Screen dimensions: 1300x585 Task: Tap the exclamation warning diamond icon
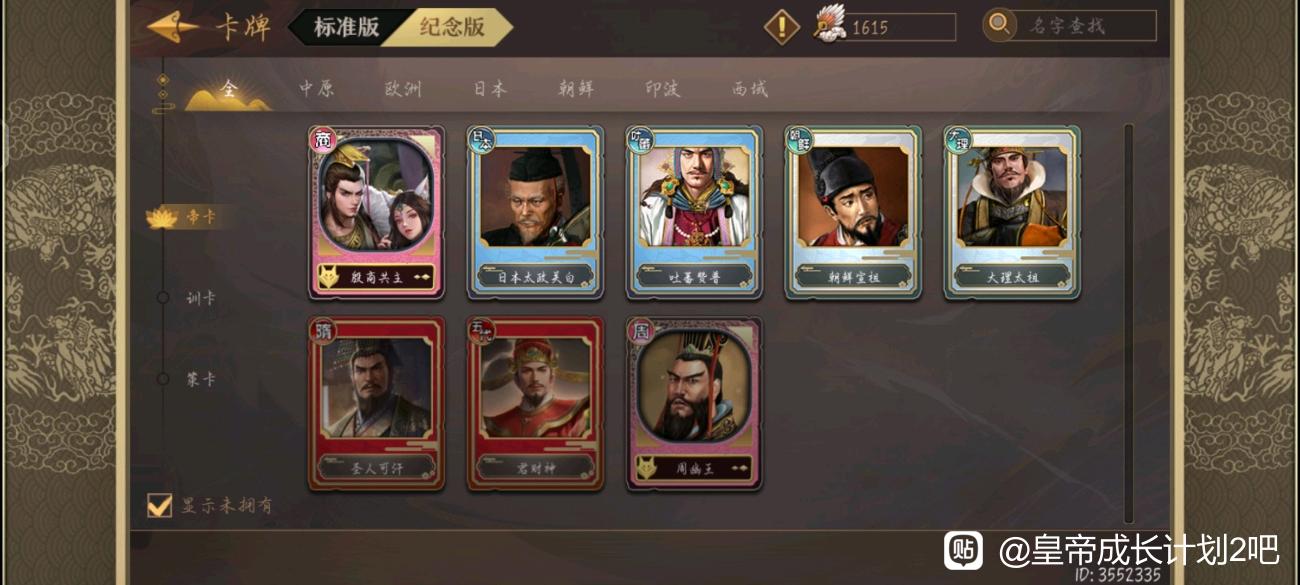click(x=782, y=26)
